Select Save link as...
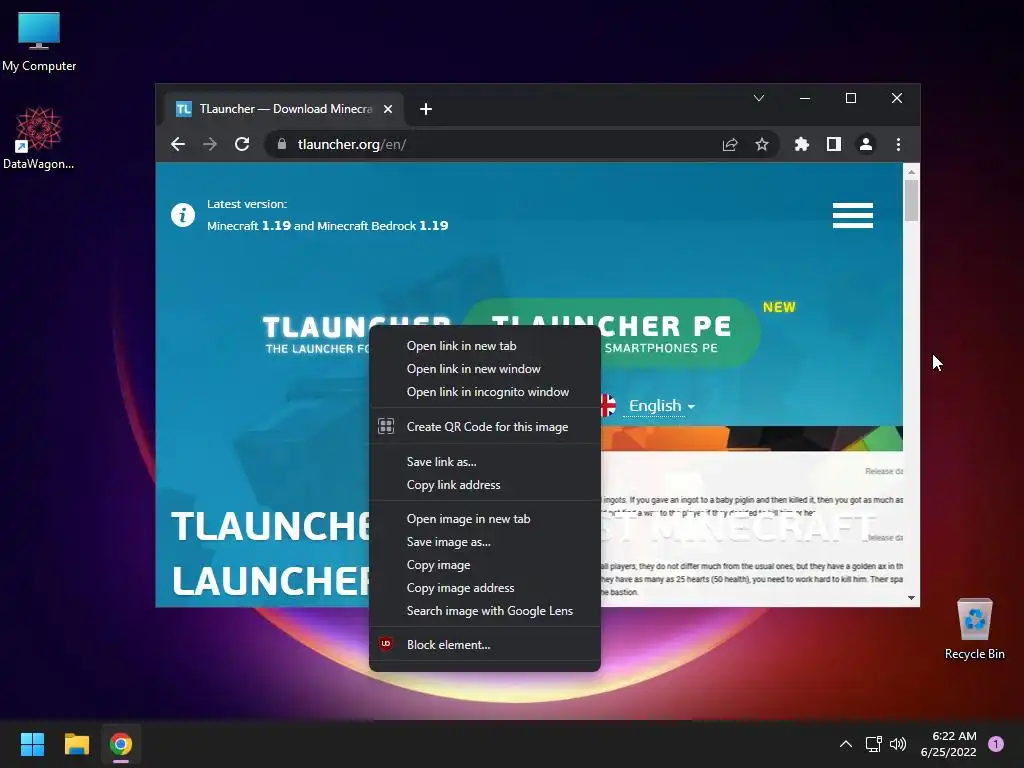This screenshot has height=768, width=1024. coord(485,462)
